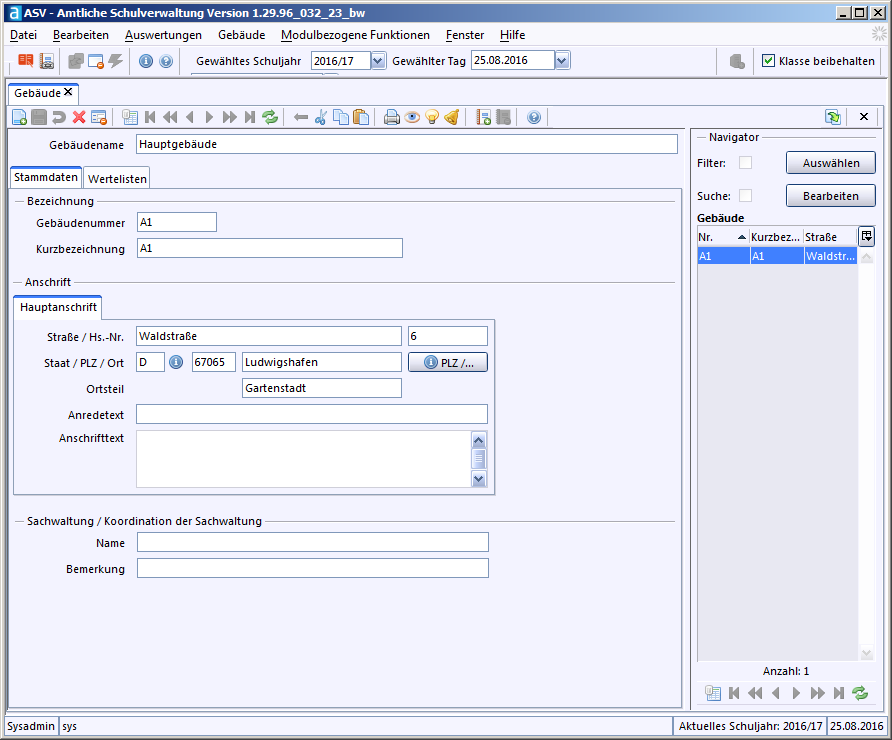
Task: Click into the Gebäudename input field
Action: pyautogui.click(x=406, y=144)
